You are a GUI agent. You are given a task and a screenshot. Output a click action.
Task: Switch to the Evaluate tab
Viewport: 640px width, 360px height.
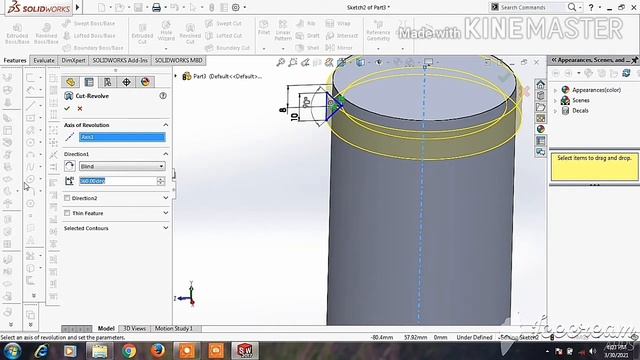pyautogui.click(x=44, y=60)
